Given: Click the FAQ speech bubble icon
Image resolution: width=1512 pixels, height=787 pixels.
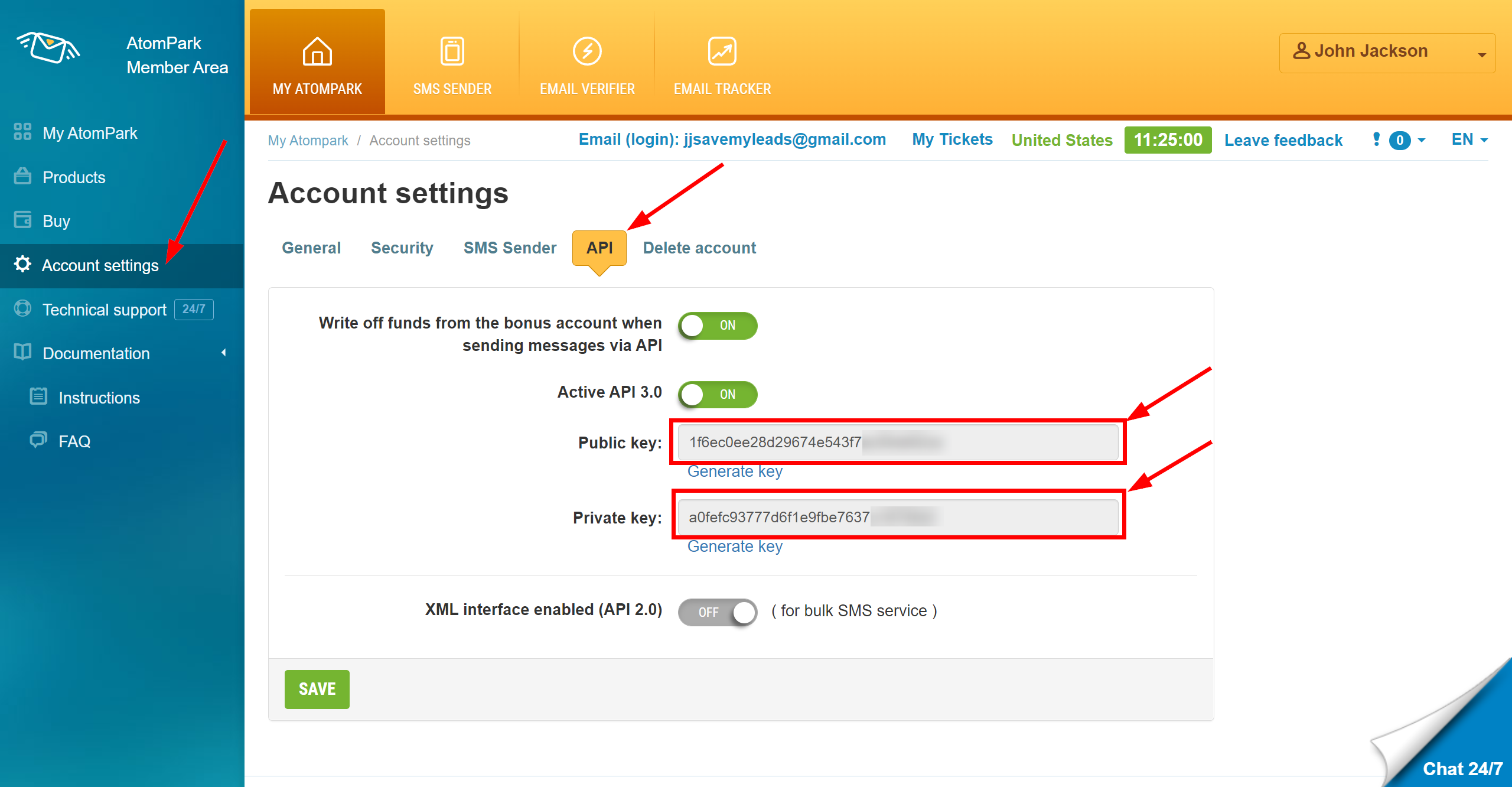Looking at the screenshot, I should tap(38, 440).
